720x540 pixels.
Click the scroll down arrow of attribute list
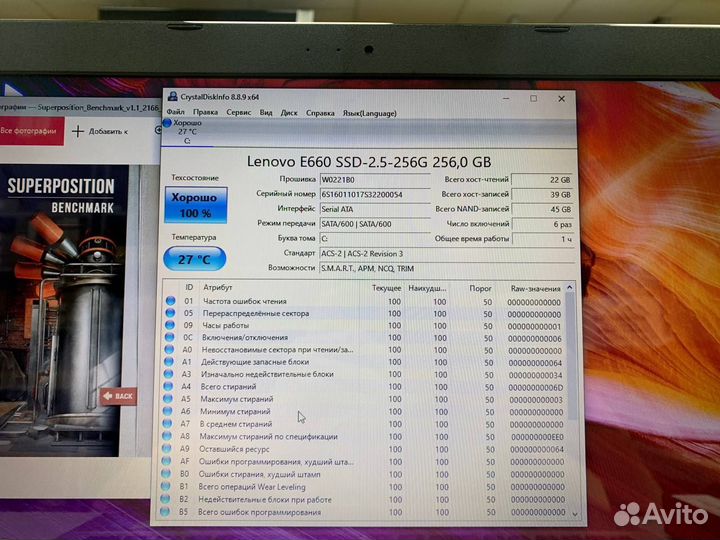point(576,514)
